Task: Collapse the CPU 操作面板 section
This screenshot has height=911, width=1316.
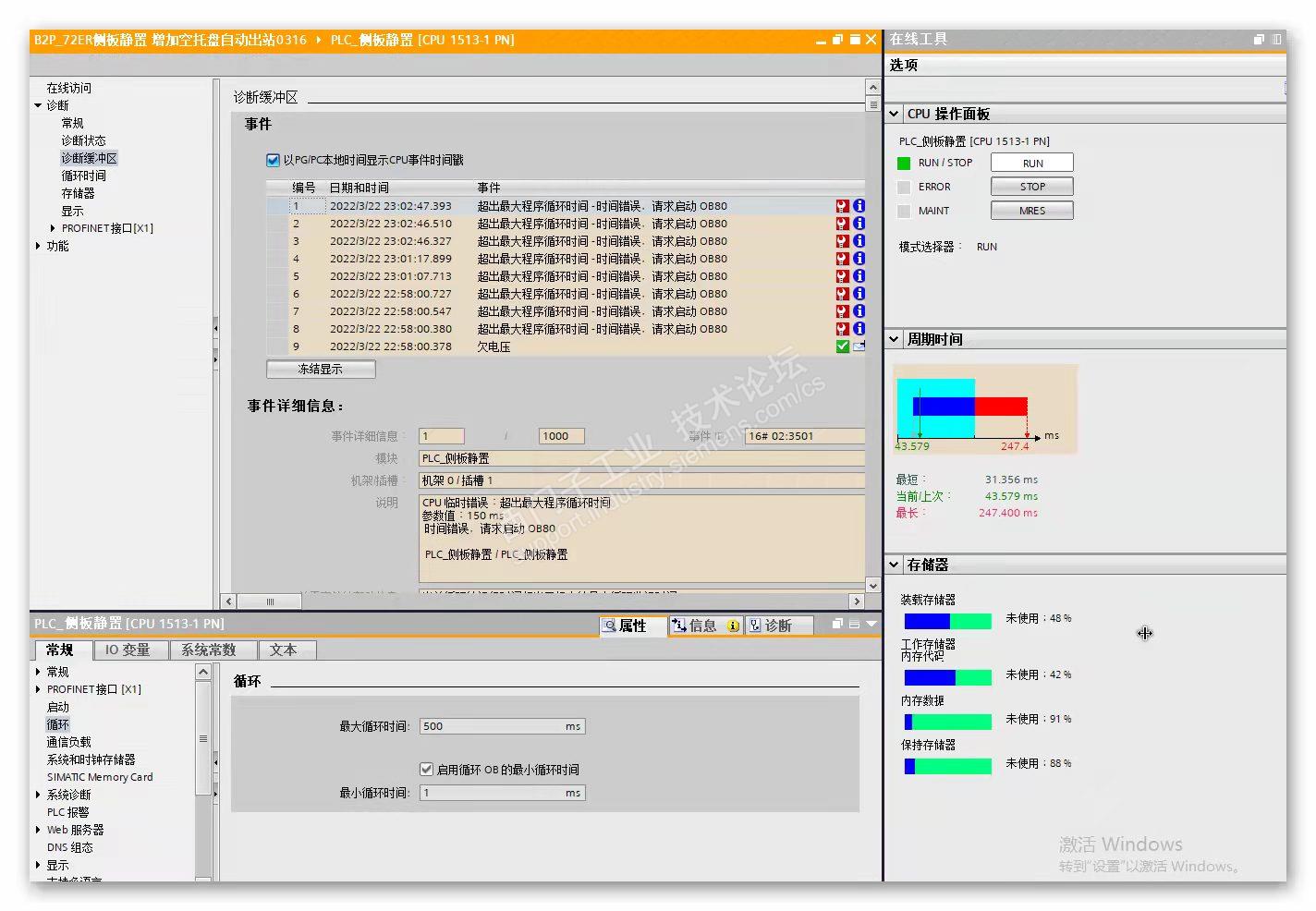Action: click(x=894, y=114)
